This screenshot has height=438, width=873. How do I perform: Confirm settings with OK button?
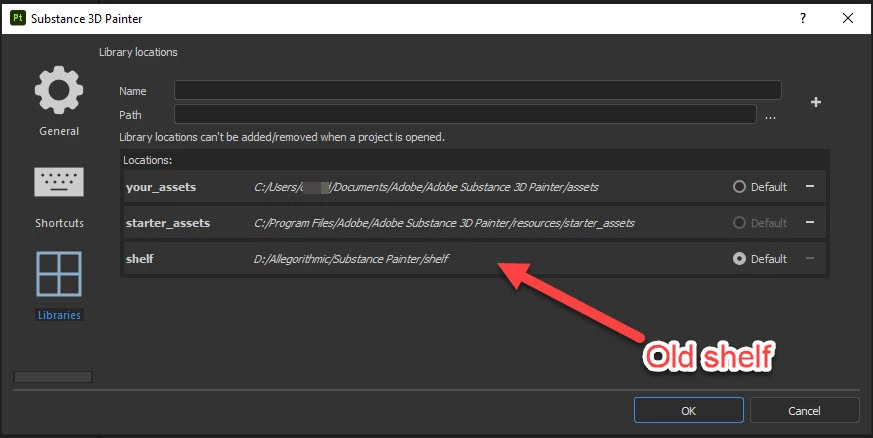click(x=689, y=411)
